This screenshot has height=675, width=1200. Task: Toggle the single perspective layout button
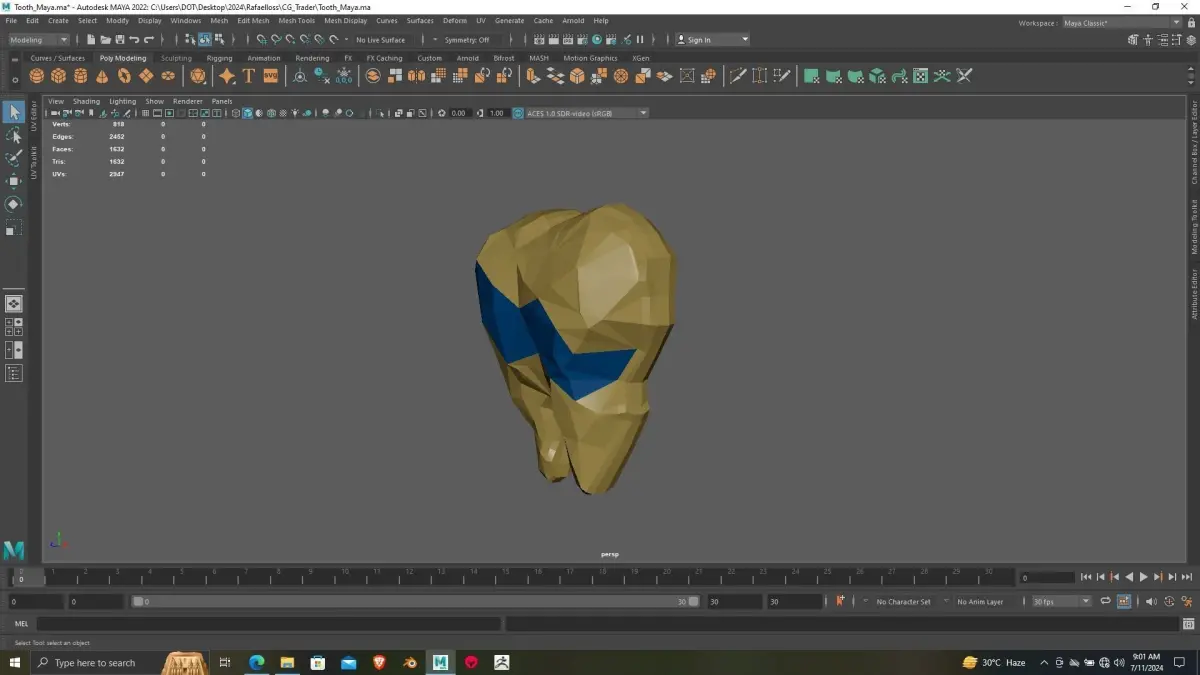click(14, 303)
